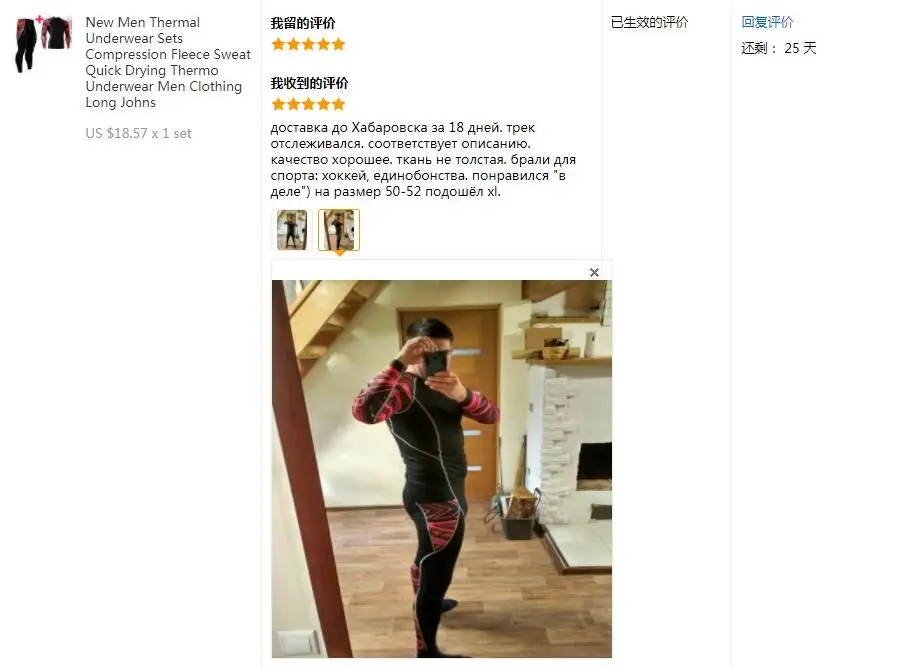Click the second star under 我留的评价
This screenshot has height=669, width=923.
click(293, 44)
